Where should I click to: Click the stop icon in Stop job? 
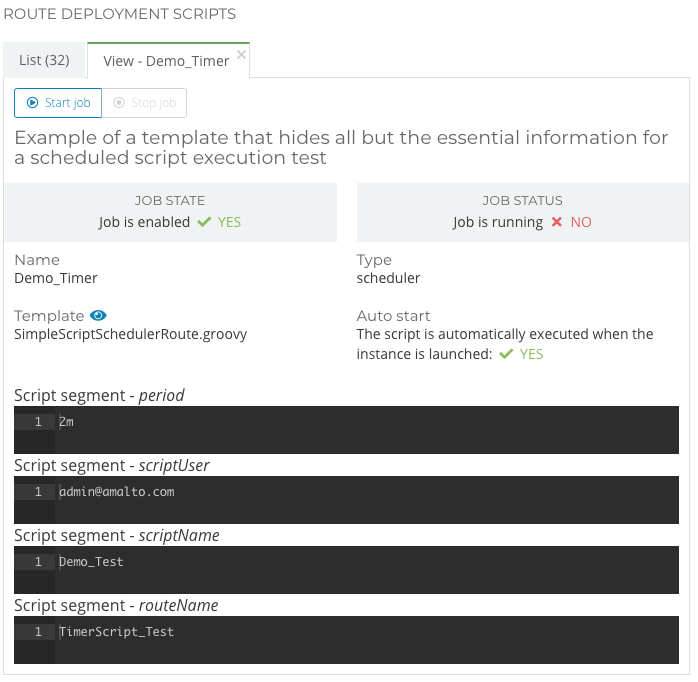pyautogui.click(x=119, y=103)
